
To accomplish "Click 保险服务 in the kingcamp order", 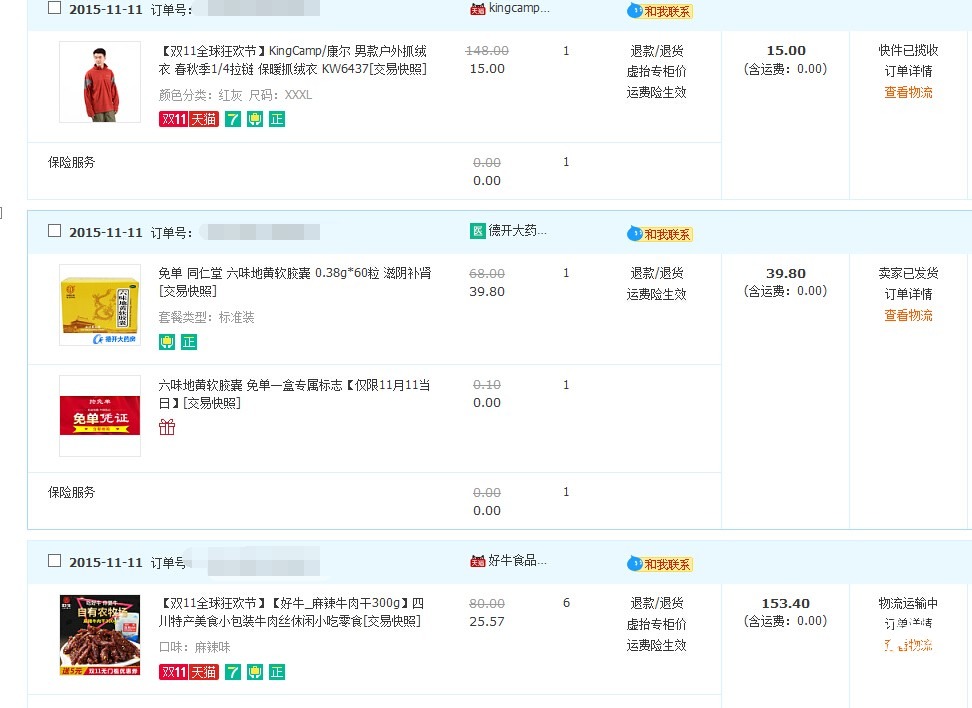I will pyautogui.click(x=71, y=162).
